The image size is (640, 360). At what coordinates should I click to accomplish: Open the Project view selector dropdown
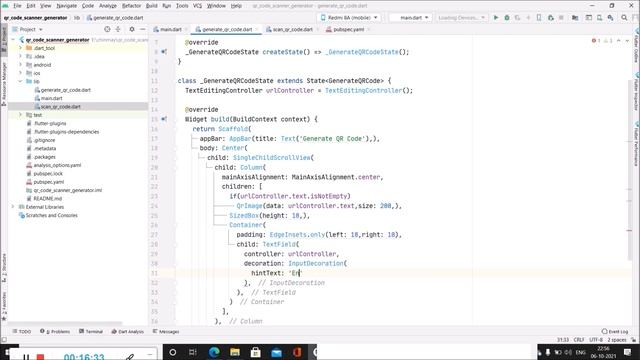click(x=28, y=29)
